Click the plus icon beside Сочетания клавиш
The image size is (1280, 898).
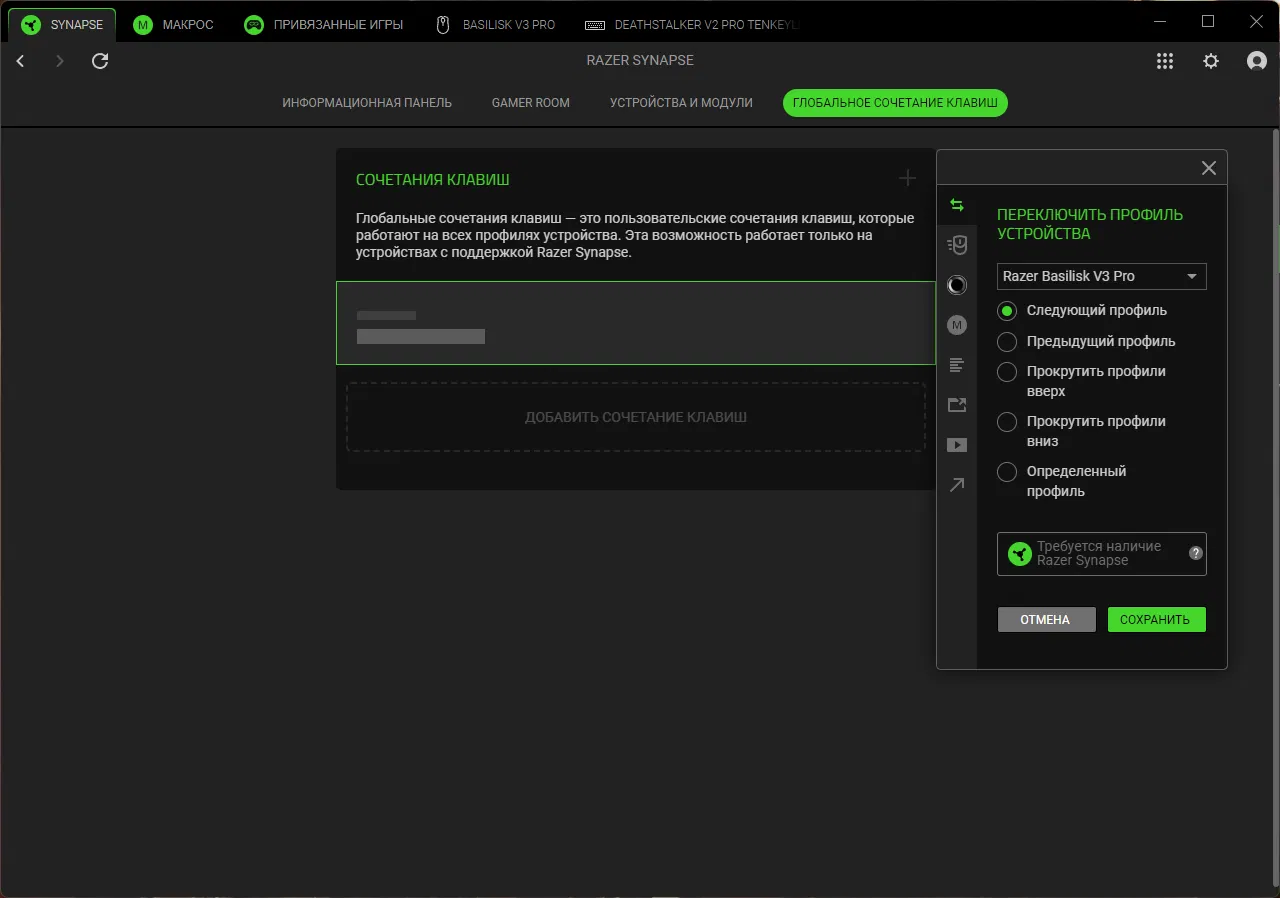[x=907, y=178]
